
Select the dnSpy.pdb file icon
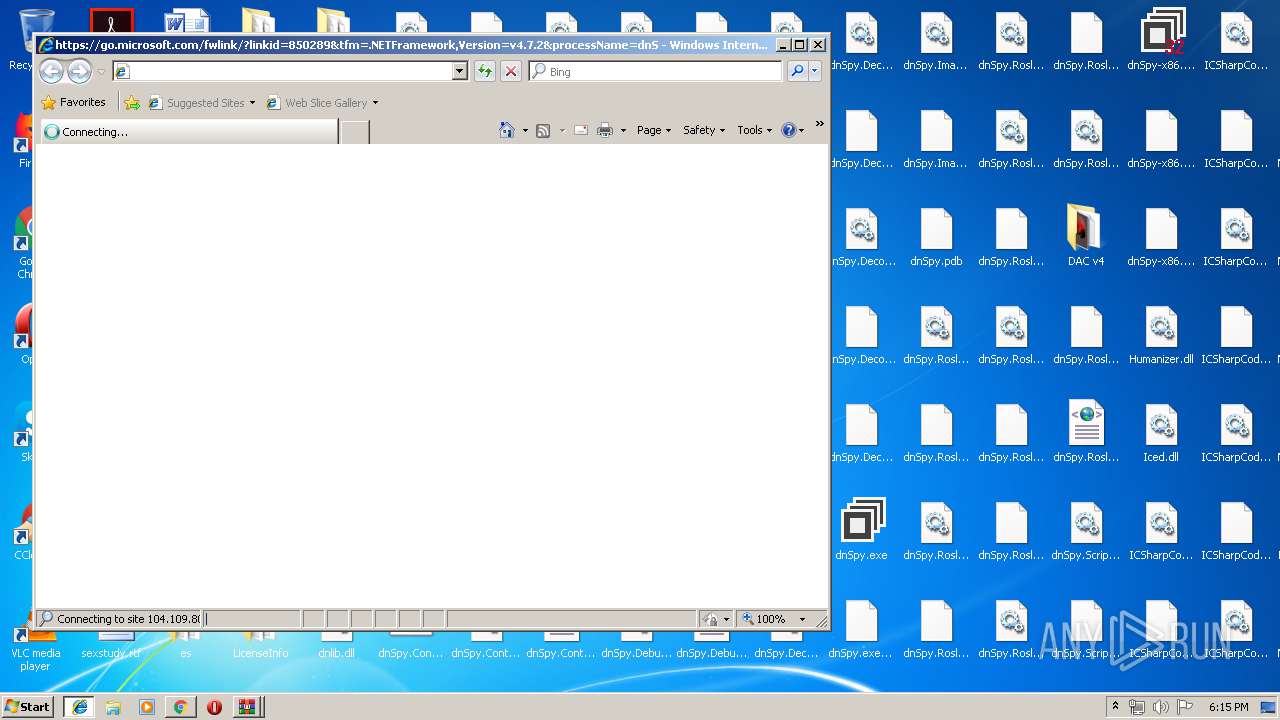(x=936, y=236)
